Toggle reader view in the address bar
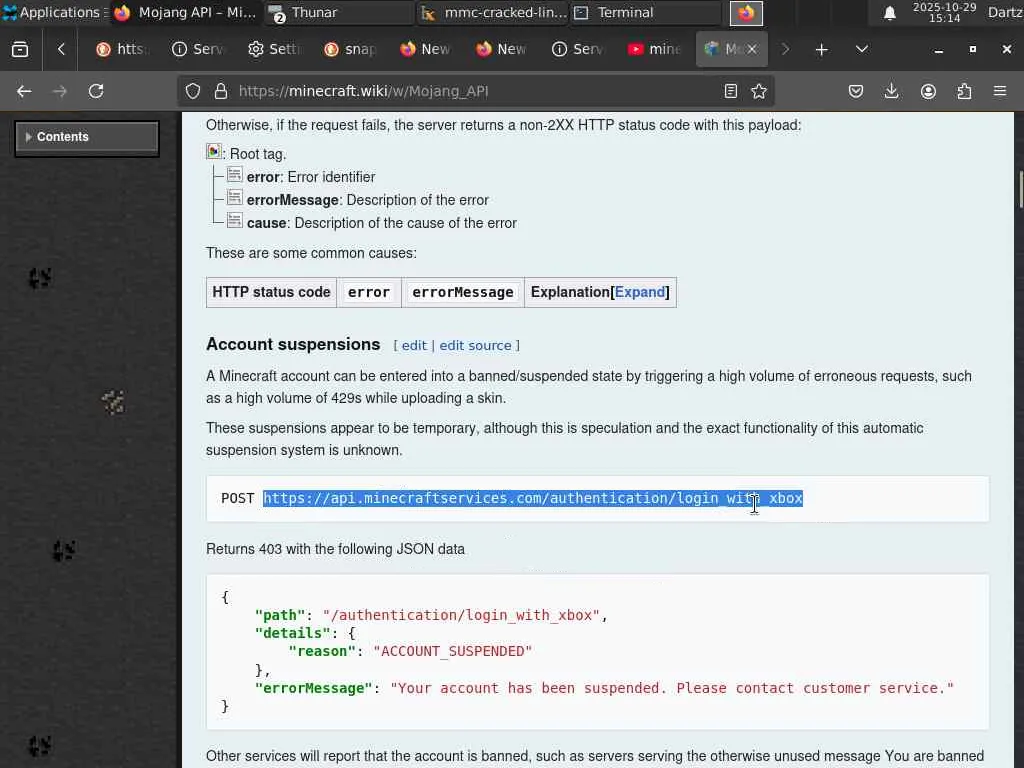The image size is (1024, 768). click(x=731, y=91)
